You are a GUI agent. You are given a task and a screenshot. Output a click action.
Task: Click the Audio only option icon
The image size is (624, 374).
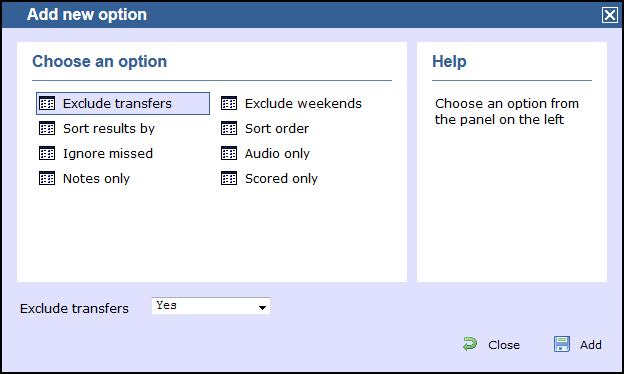[x=229, y=154]
